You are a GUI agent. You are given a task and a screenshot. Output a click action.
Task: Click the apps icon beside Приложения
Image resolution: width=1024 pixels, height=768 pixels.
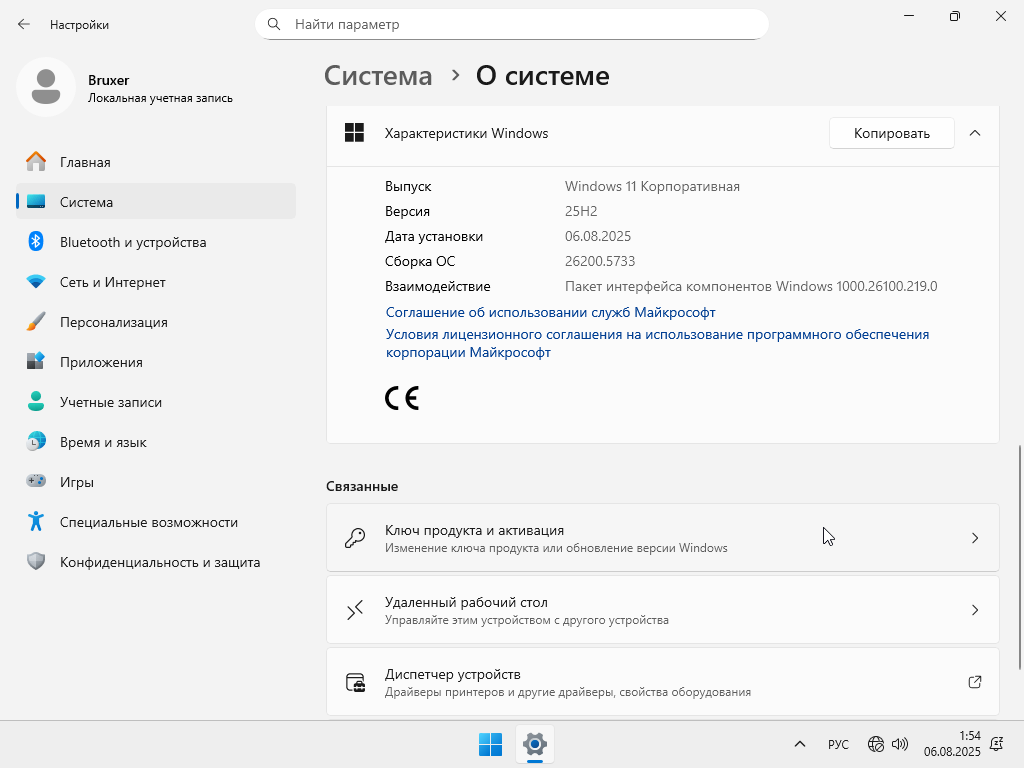36,361
